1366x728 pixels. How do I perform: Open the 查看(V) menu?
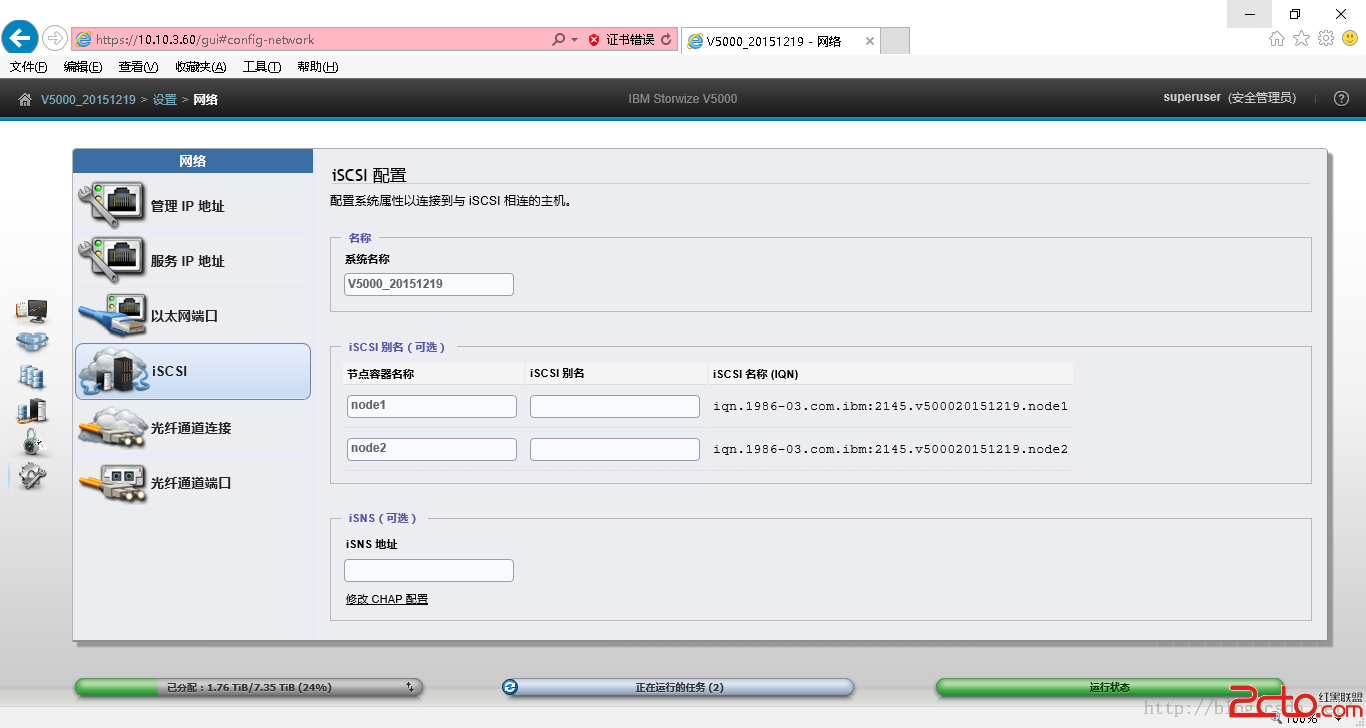(138, 67)
